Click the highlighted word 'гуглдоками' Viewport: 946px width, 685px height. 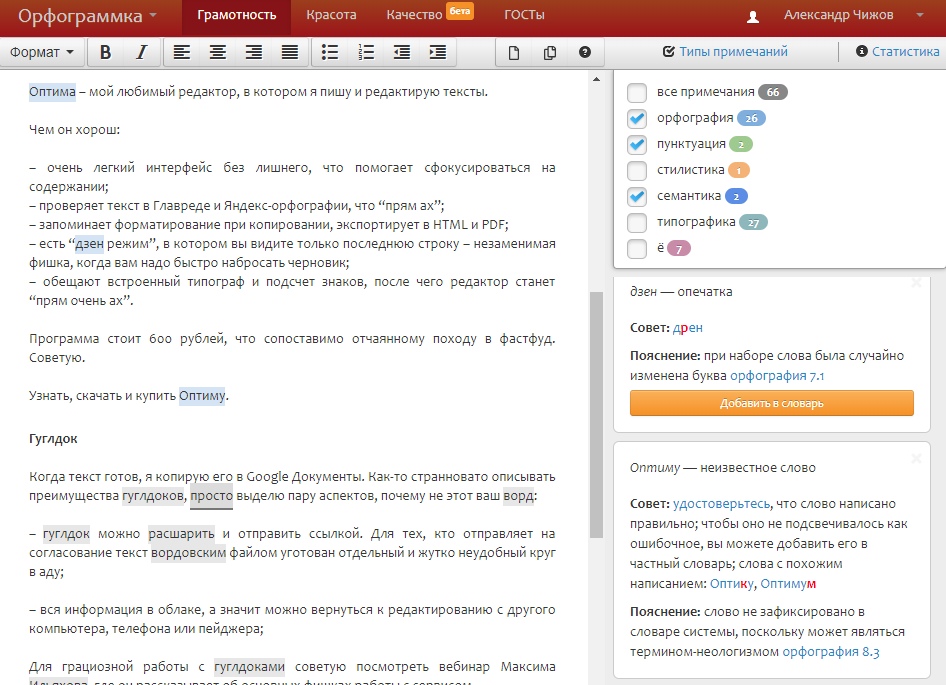[249, 667]
